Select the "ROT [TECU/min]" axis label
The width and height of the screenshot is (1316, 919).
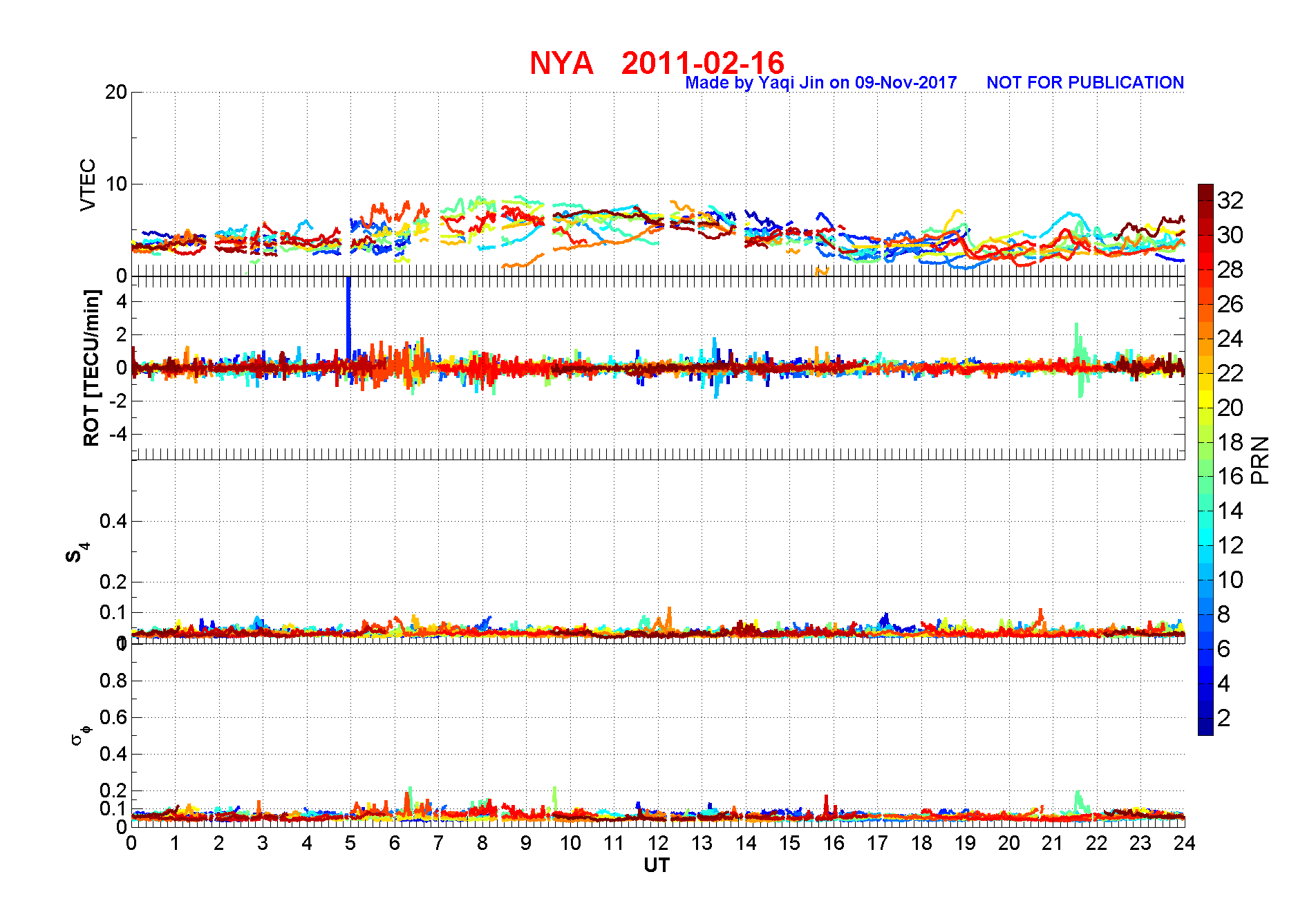tap(91, 368)
